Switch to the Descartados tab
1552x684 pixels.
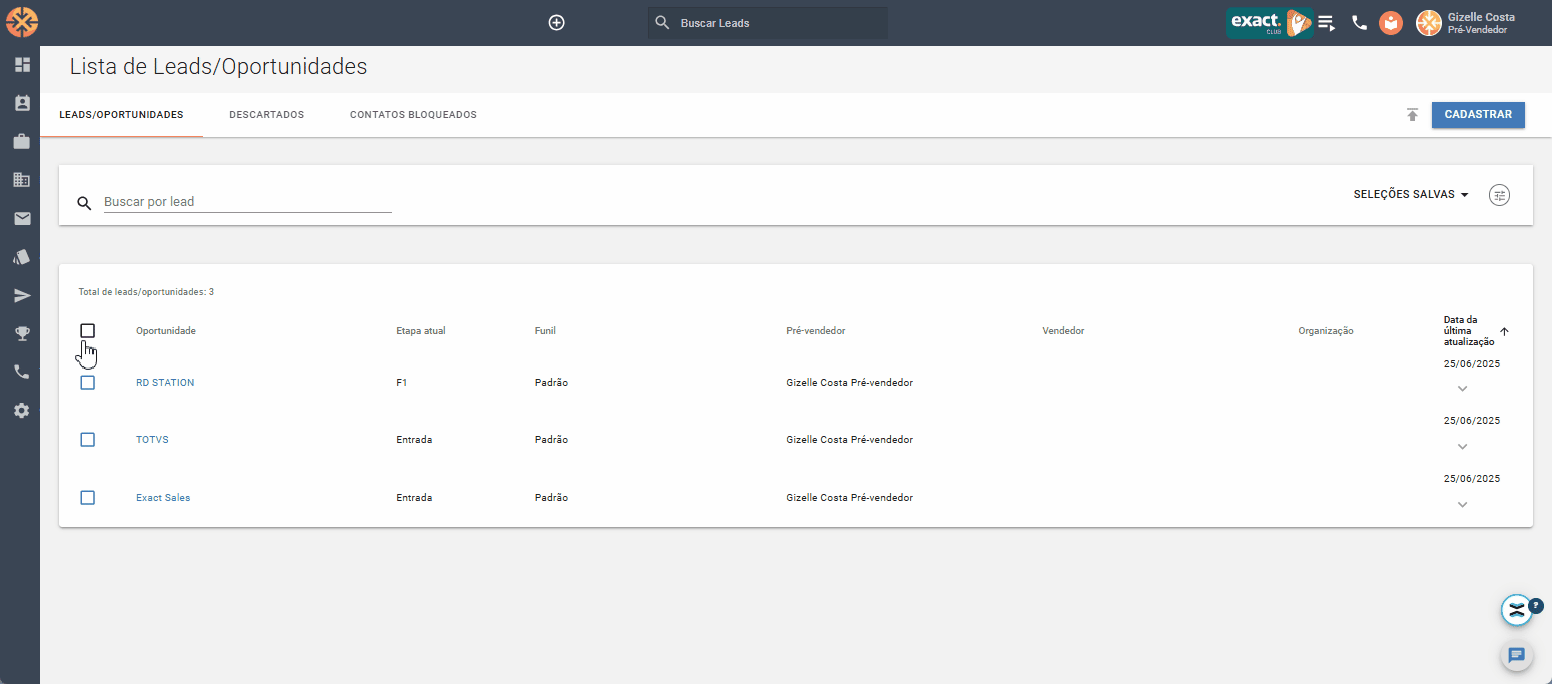pos(266,115)
